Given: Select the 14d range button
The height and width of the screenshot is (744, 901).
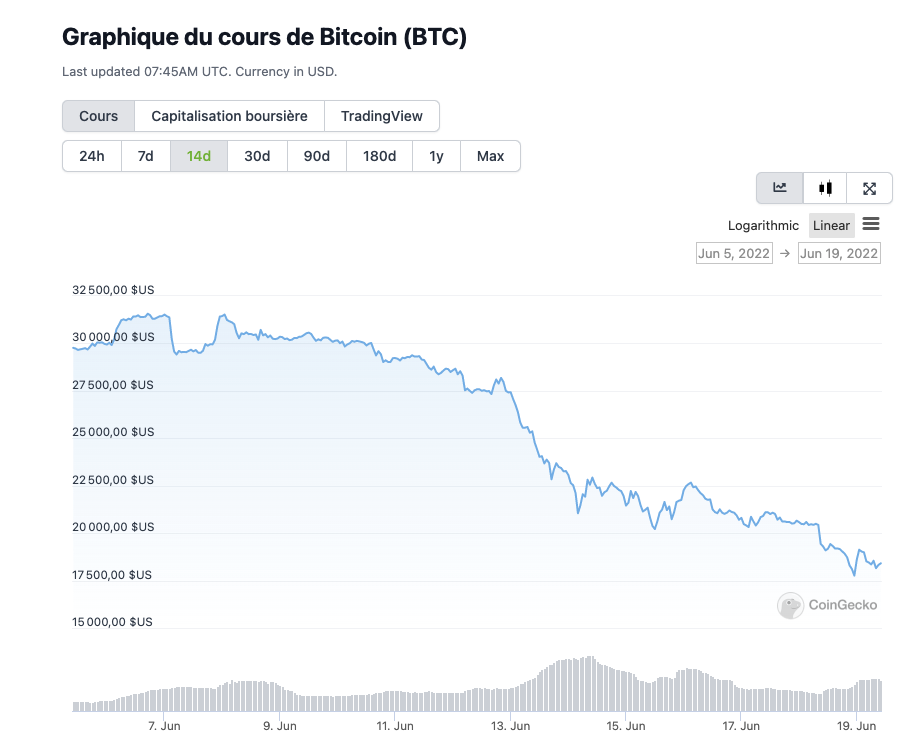Looking at the screenshot, I should coord(199,156).
